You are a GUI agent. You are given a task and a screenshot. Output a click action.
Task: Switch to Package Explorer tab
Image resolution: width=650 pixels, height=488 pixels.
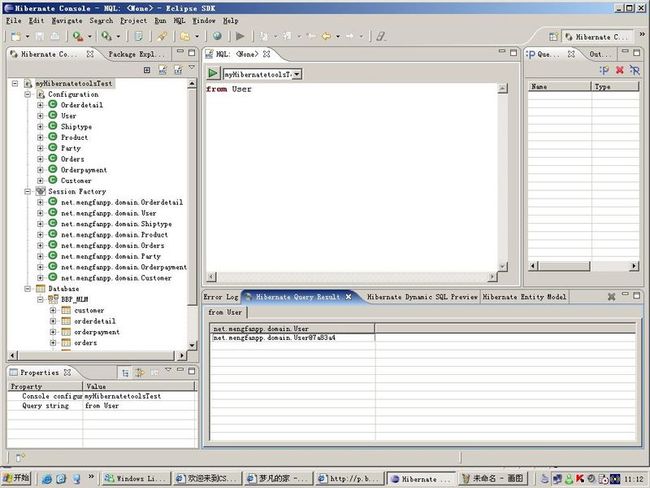click(x=136, y=54)
